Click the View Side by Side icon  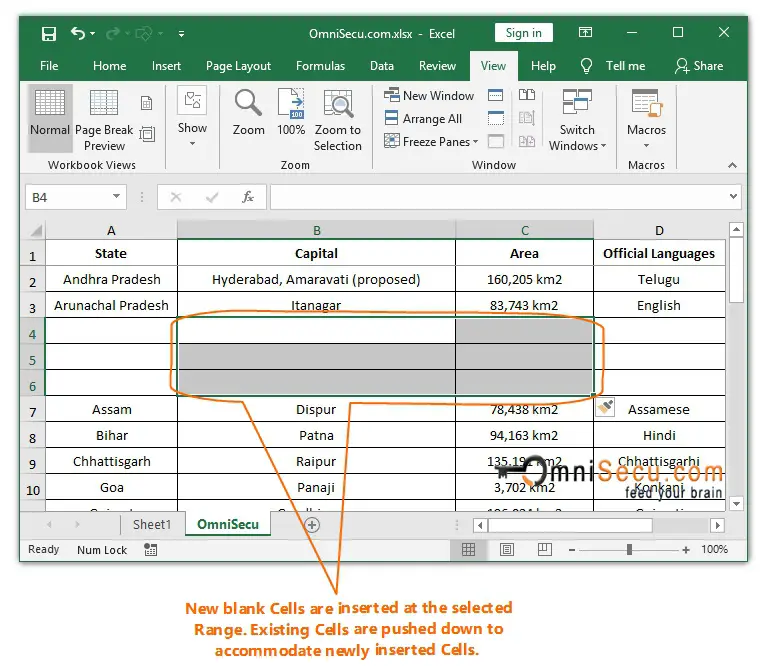coord(527,95)
